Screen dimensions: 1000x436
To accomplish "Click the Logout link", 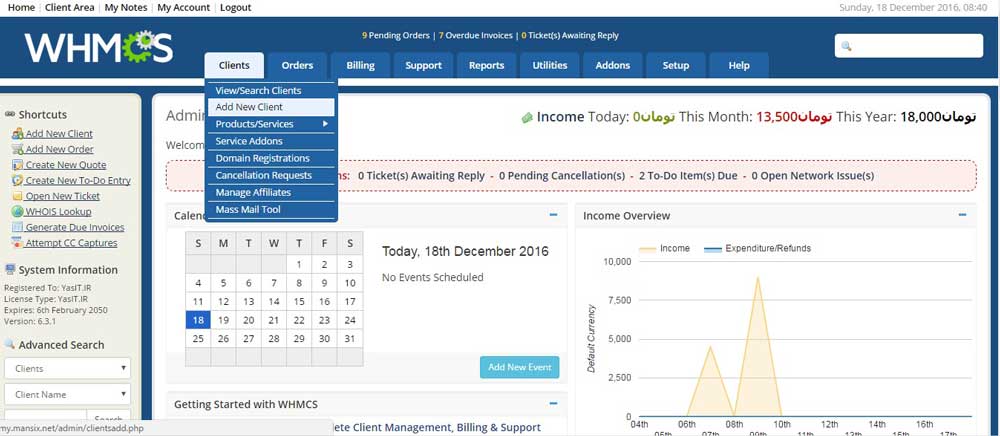I will click(236, 8).
